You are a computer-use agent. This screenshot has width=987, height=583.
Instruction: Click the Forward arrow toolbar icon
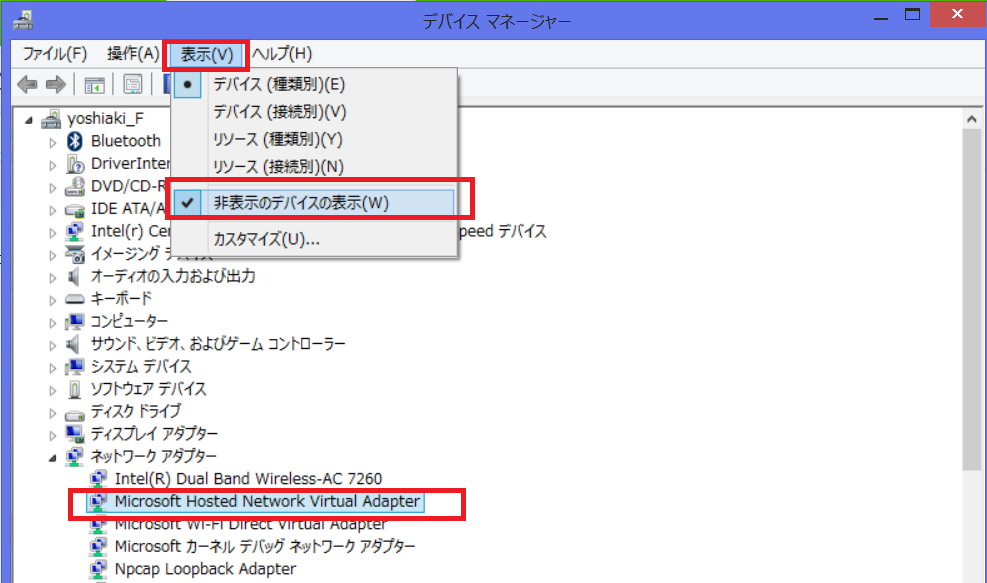56,84
